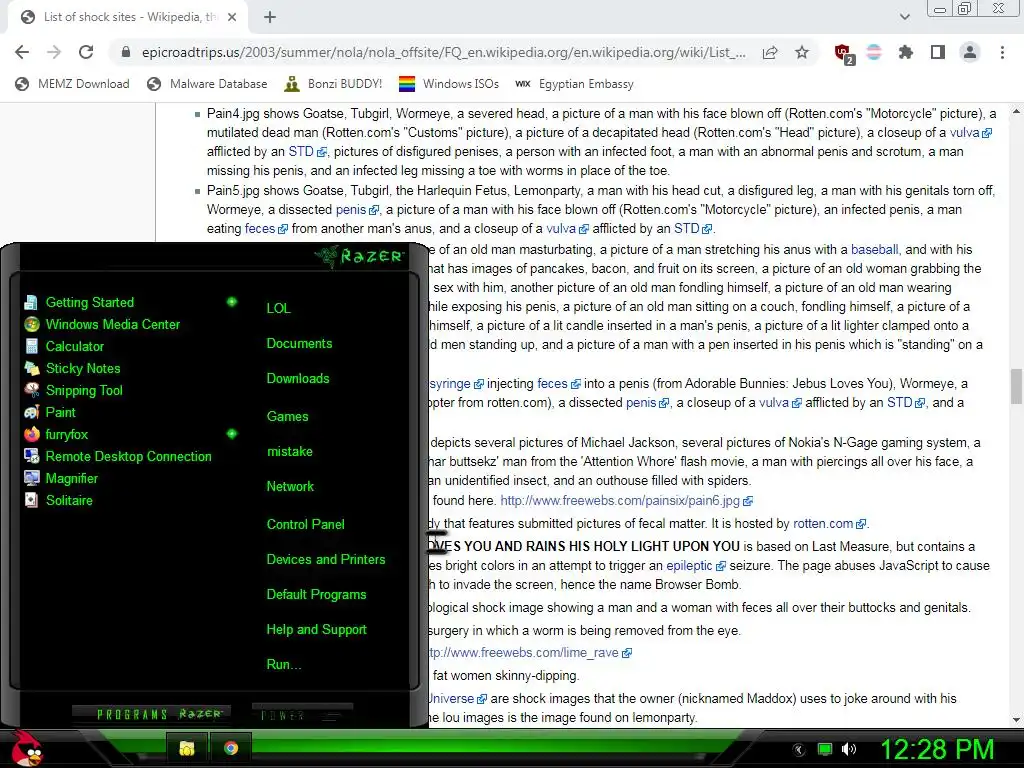Open Devices and Printers
Screen dimensions: 1024x768
click(325, 560)
